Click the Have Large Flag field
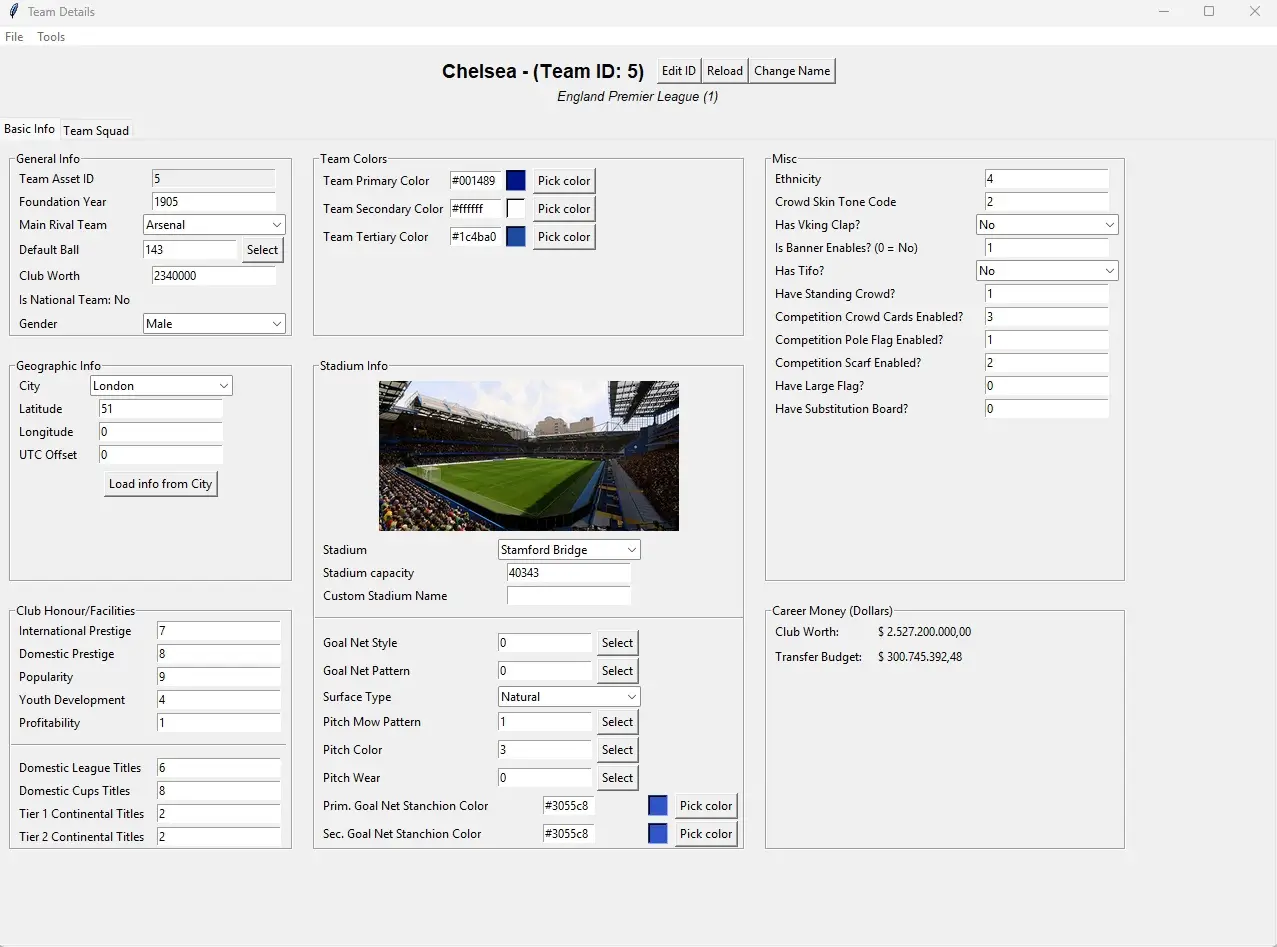Image resolution: width=1277 pixels, height=947 pixels. coord(1047,386)
